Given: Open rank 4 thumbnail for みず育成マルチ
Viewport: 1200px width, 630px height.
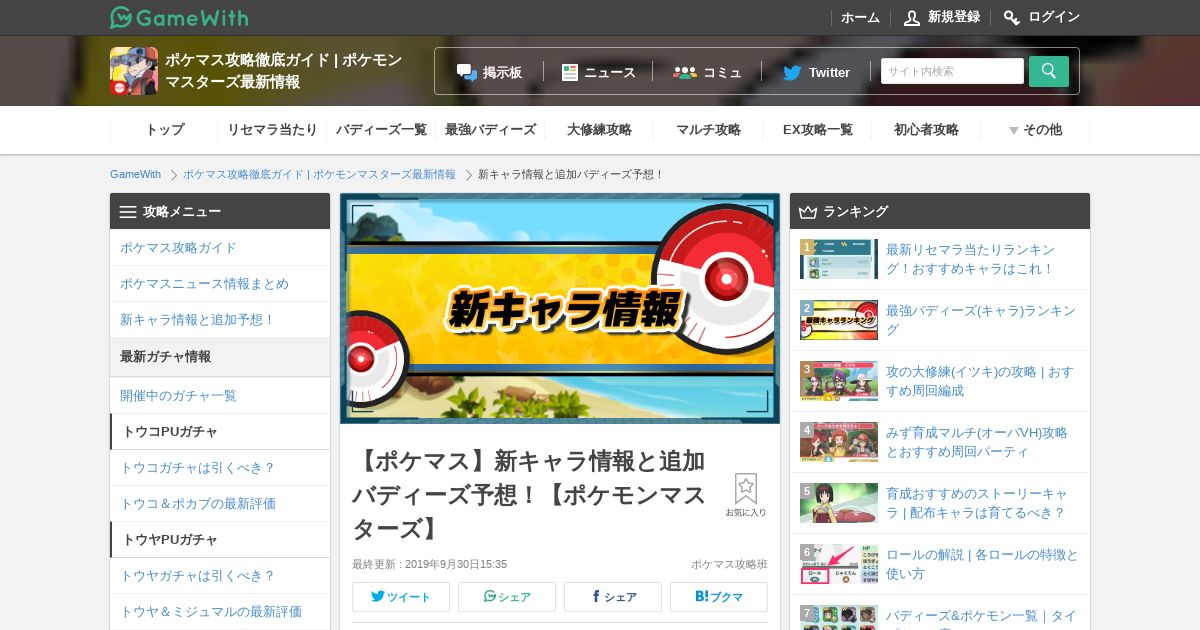Looking at the screenshot, I should [x=839, y=442].
